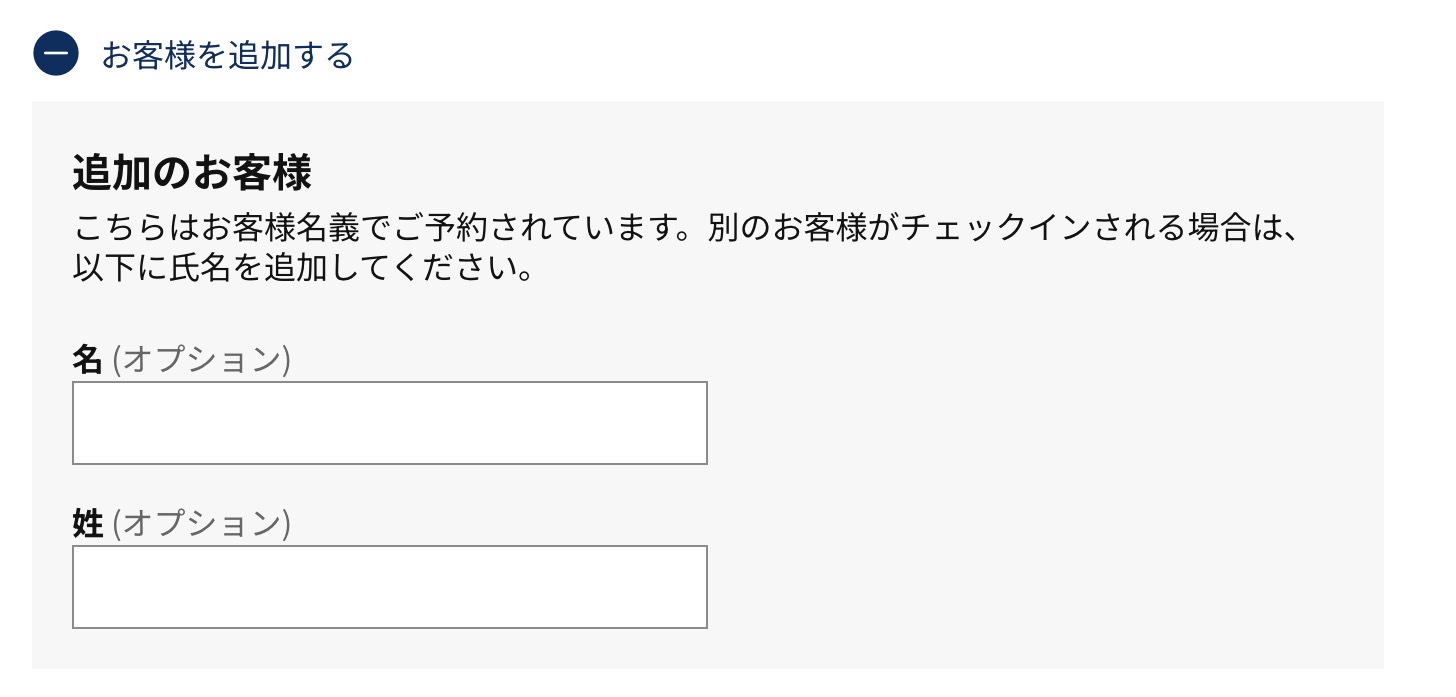Screen dimensions: 1456x697
Task: Open the お客様を追加する header link
Action: pos(226,56)
